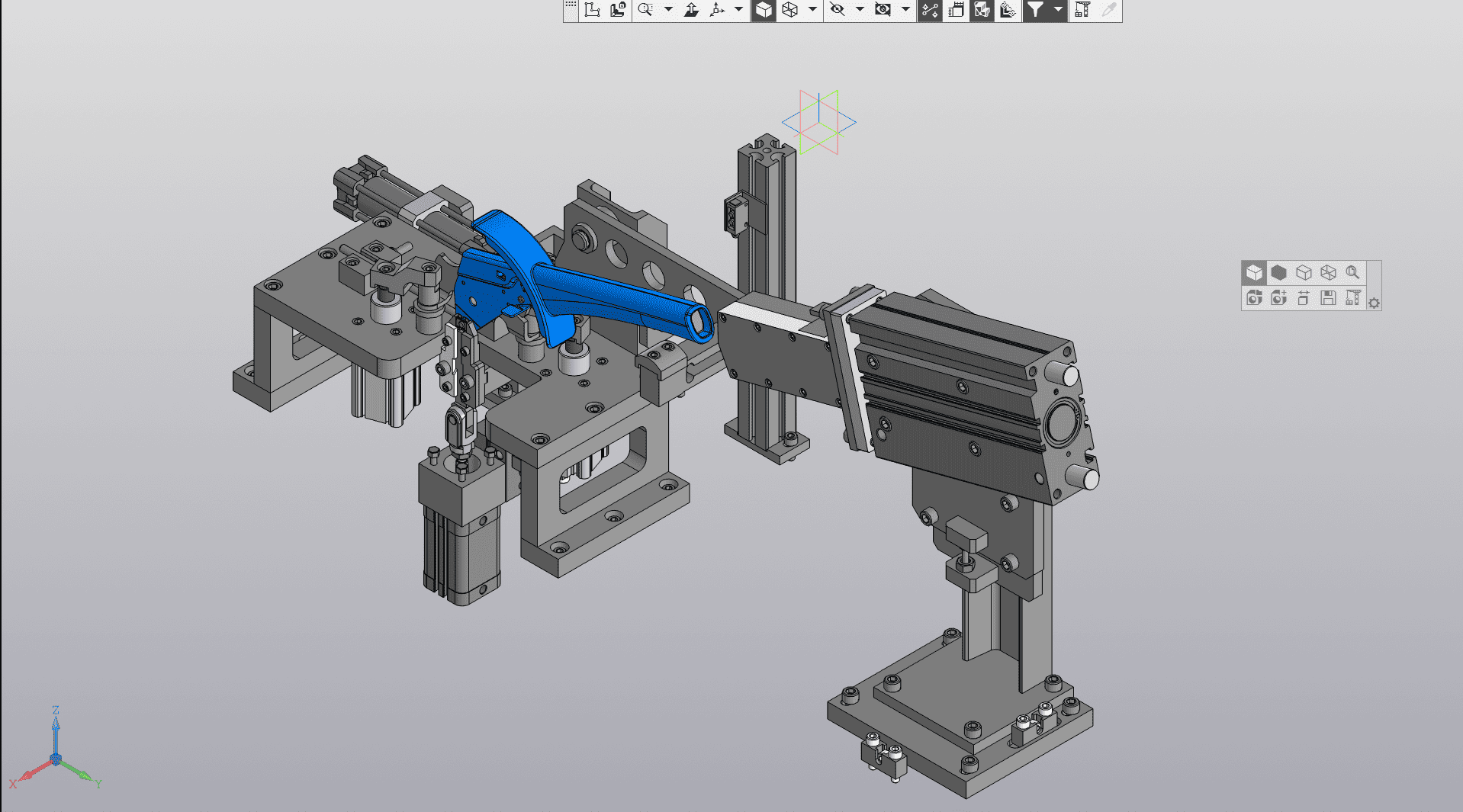Click the zoom window magnifier in top toolbar

click(645, 10)
